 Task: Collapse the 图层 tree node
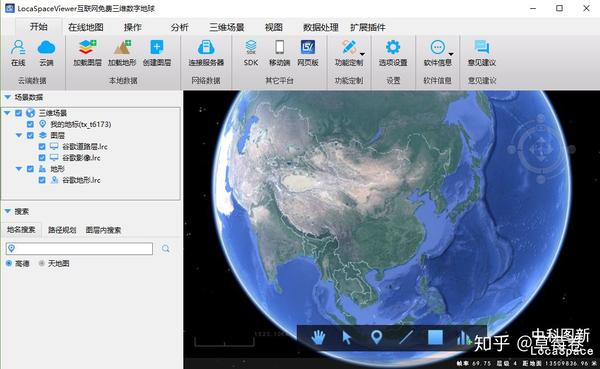coord(19,135)
